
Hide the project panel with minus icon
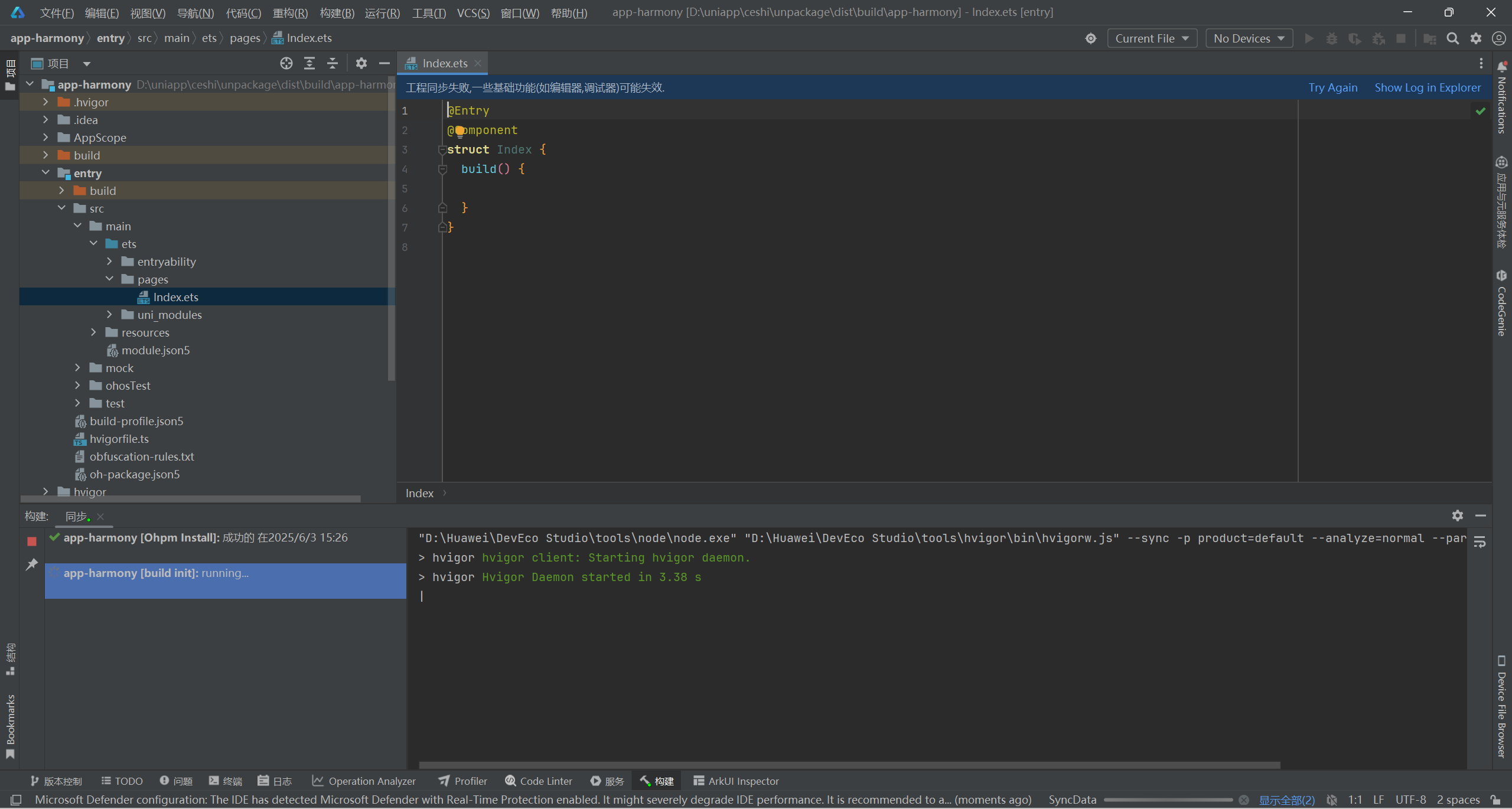[x=384, y=63]
